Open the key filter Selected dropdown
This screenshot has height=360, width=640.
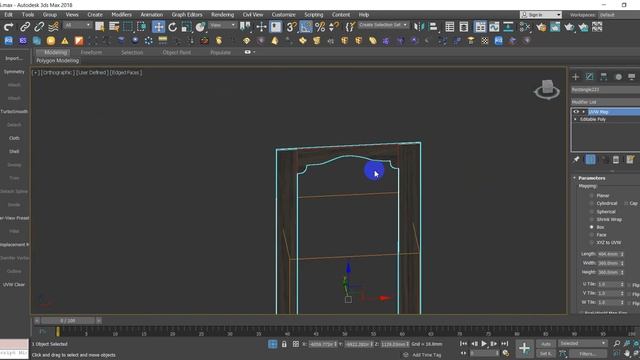click(x=582, y=343)
